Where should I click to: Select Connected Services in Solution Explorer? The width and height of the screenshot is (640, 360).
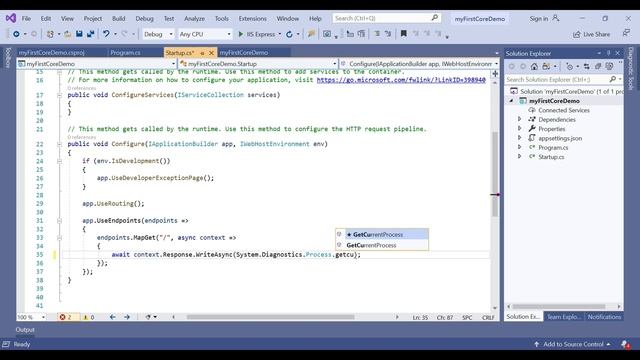[564, 110]
